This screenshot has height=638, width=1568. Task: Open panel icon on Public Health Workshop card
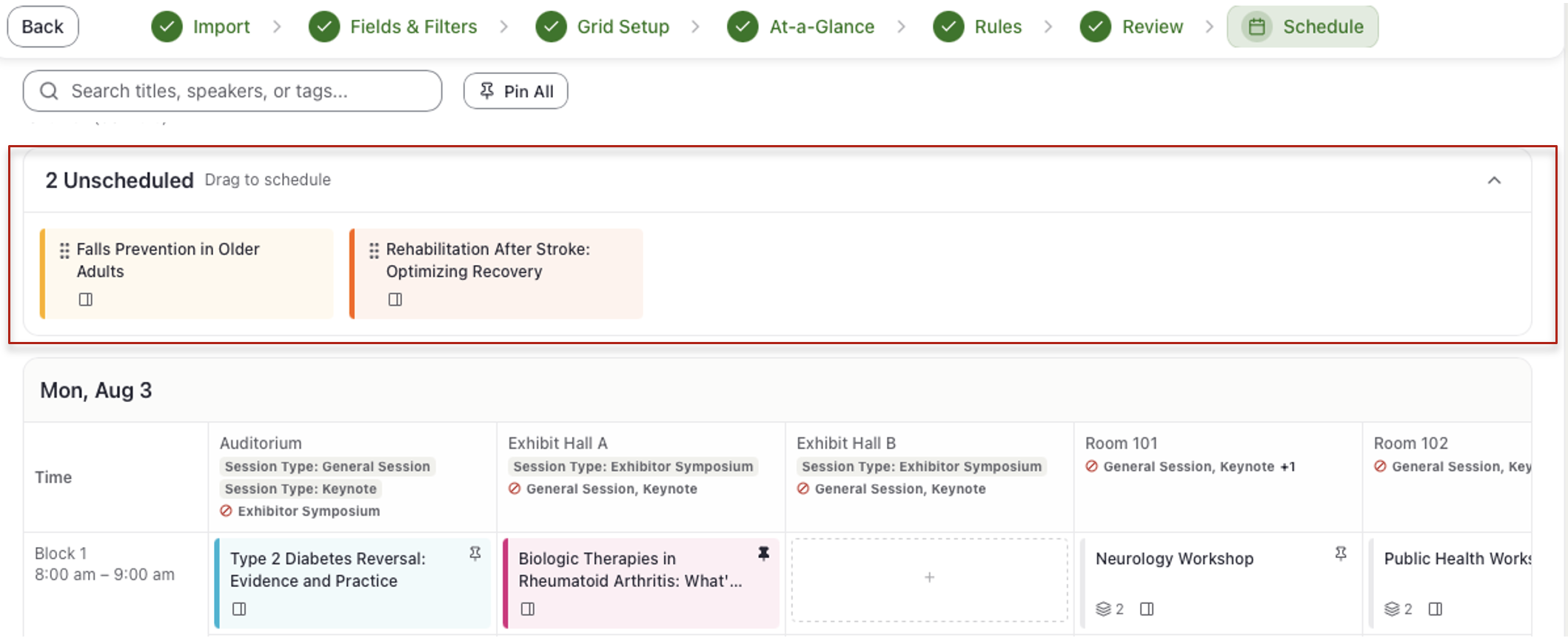[x=1435, y=608]
